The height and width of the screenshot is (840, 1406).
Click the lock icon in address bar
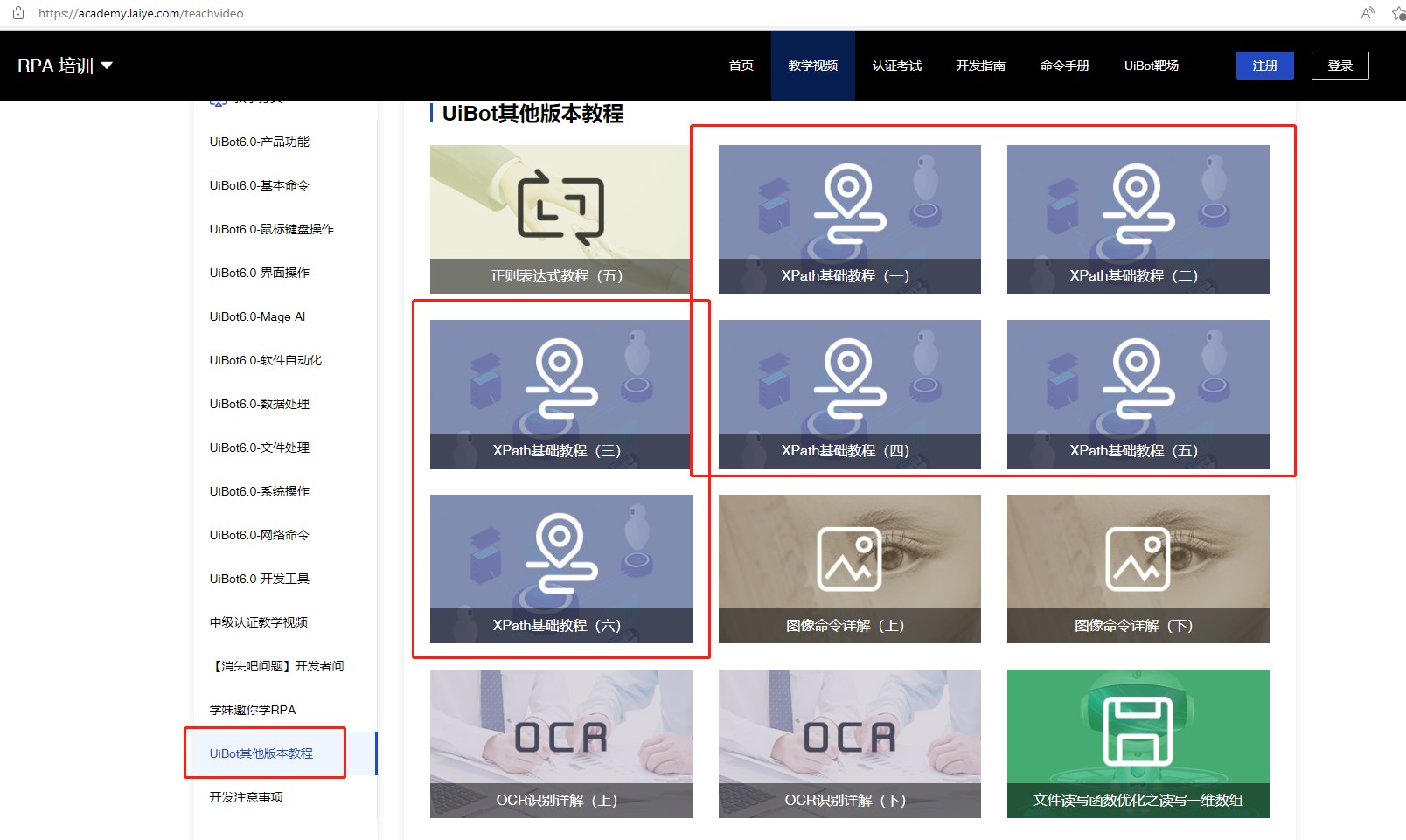[x=18, y=13]
